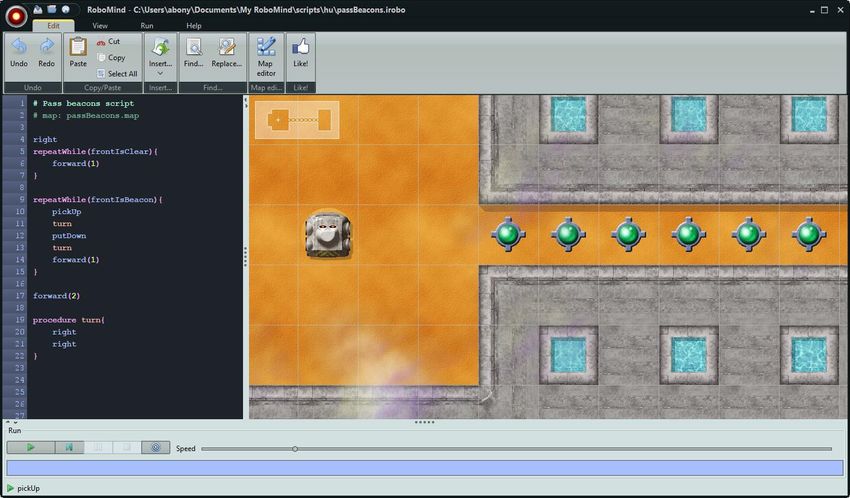This screenshot has width=850, height=498.
Task: Click 'repeatWhile(frontIsBeacon){' in the script
Action: pos(98,199)
